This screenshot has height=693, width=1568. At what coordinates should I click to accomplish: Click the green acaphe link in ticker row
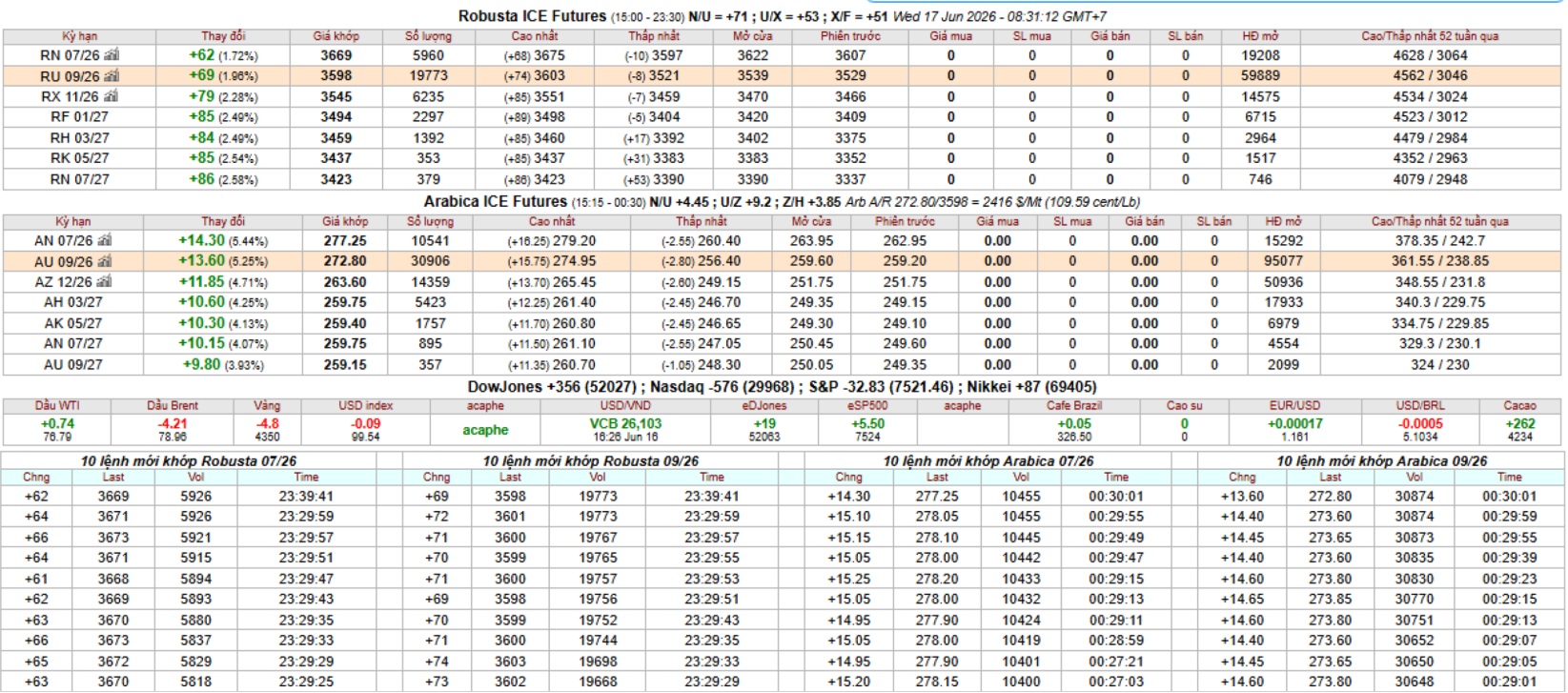click(x=485, y=430)
